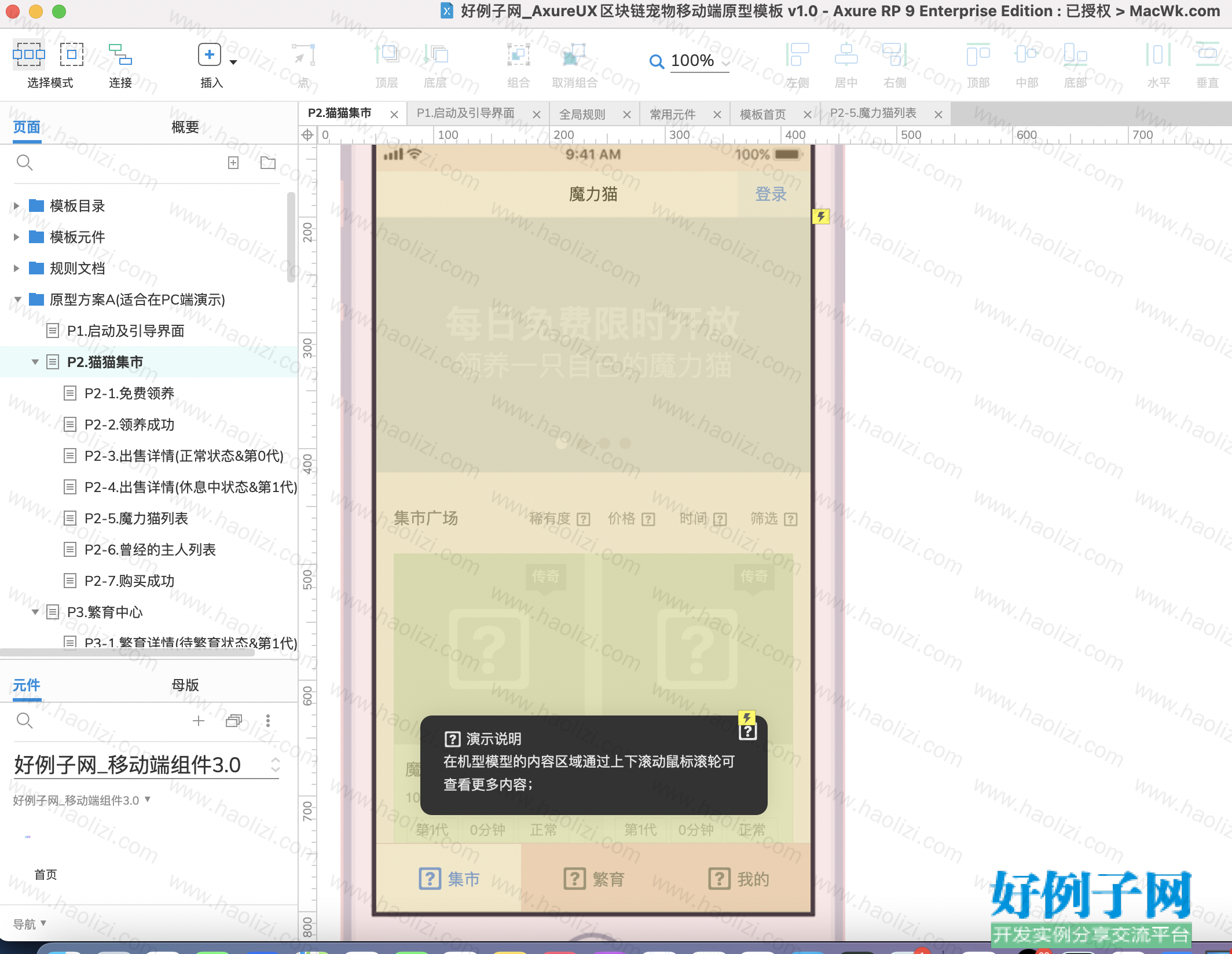Distribute horizontally with 水平 icon

coord(1158,55)
